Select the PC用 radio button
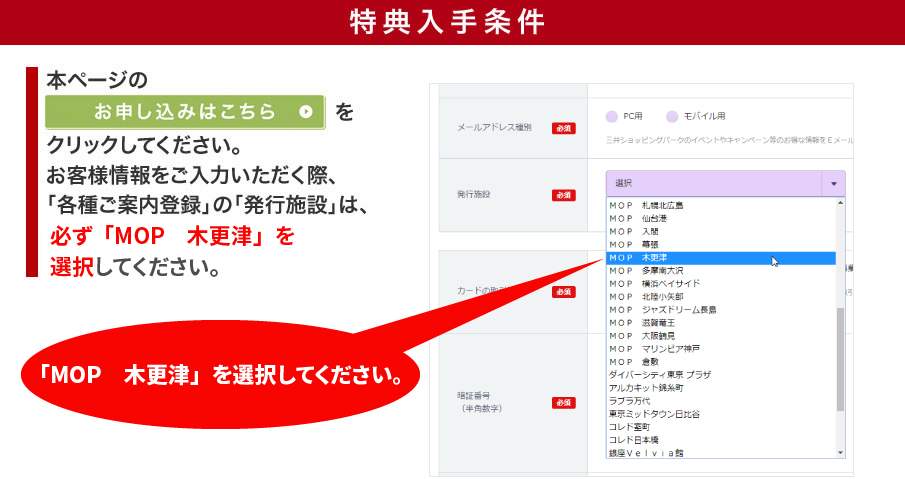The width and height of the screenshot is (905, 479). coord(612,116)
